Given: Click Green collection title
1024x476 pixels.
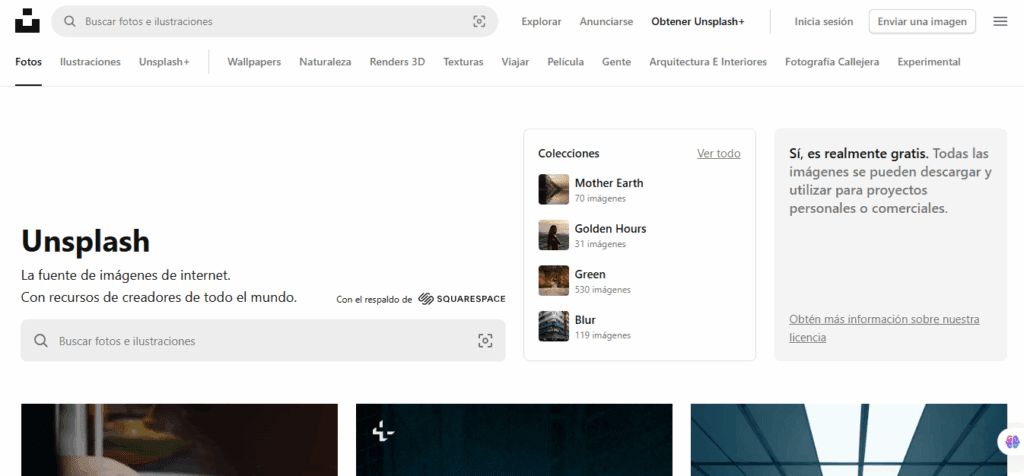Looking at the screenshot, I should point(590,274).
